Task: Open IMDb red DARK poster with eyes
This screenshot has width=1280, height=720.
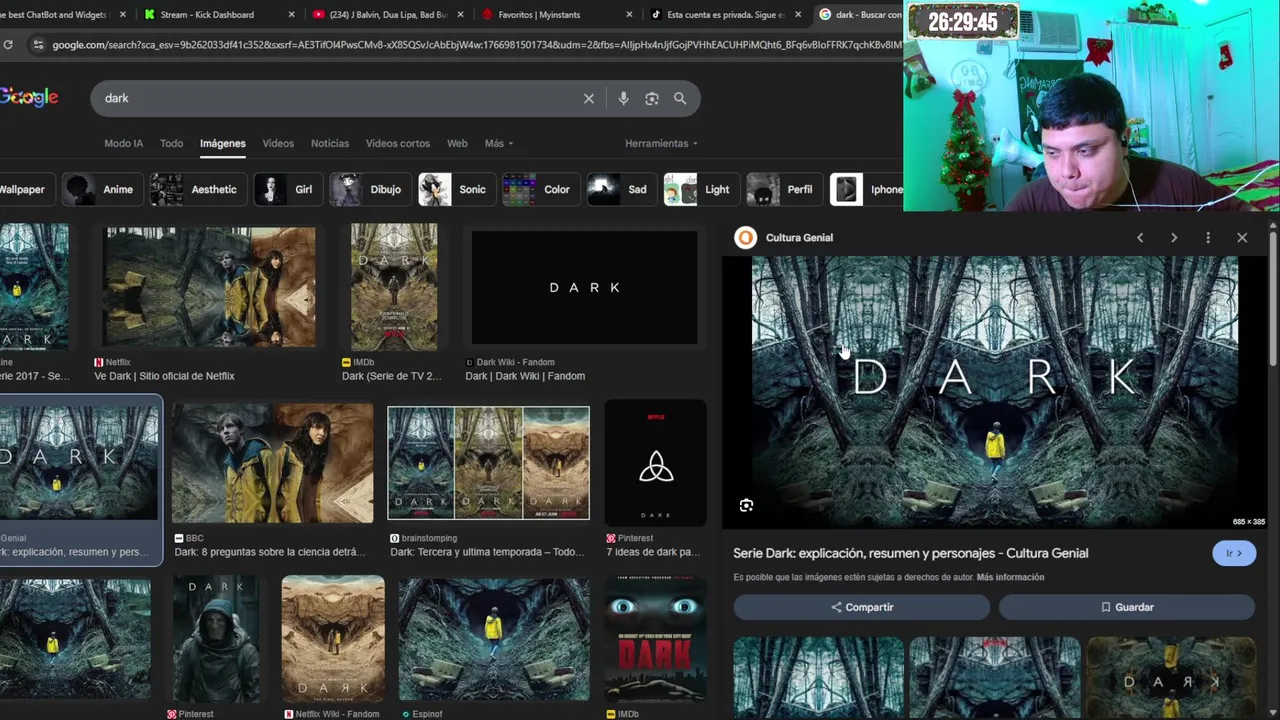Action: pyautogui.click(x=655, y=638)
